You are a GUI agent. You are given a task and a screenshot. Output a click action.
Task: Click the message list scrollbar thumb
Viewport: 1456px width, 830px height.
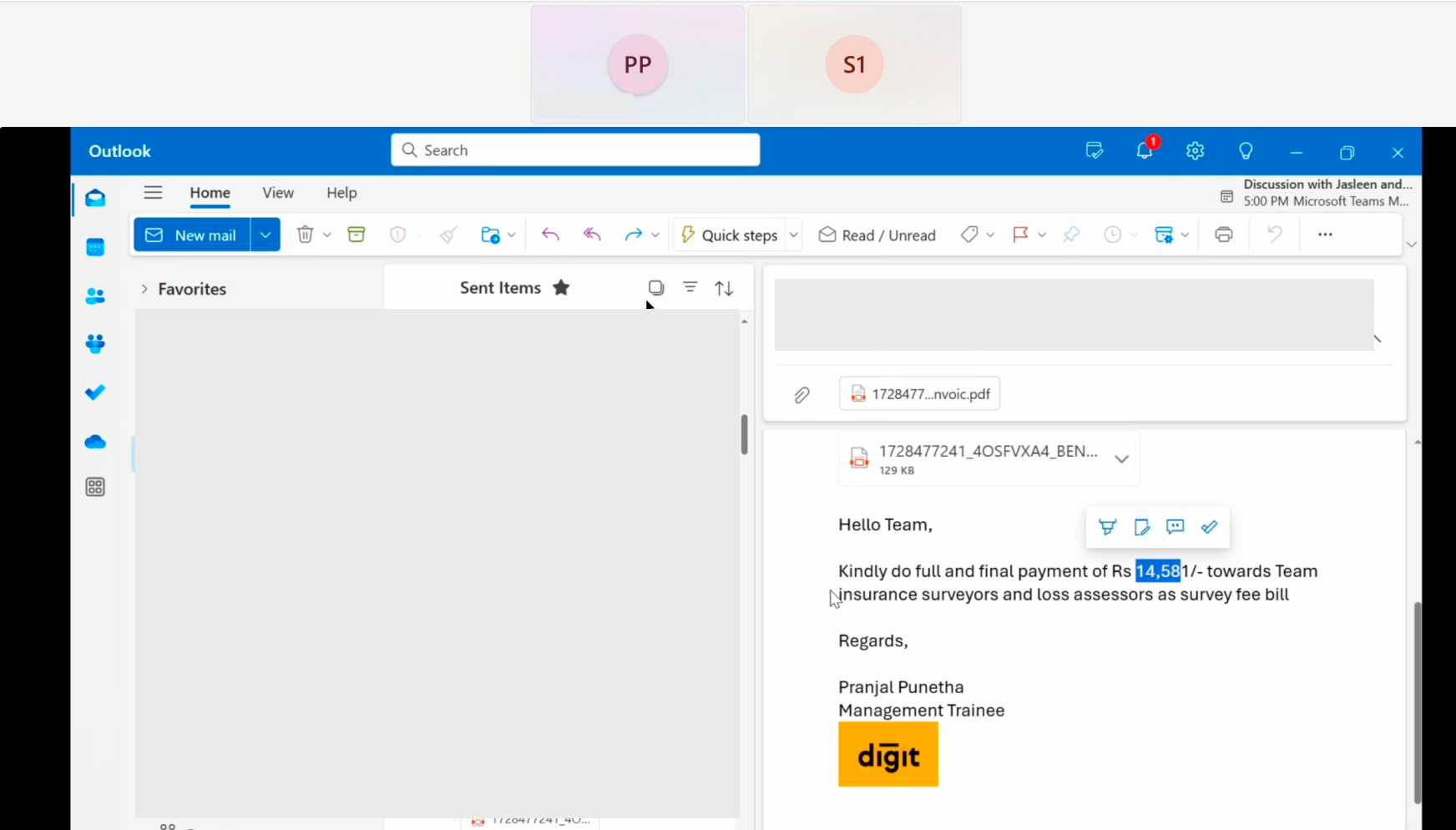[744, 434]
